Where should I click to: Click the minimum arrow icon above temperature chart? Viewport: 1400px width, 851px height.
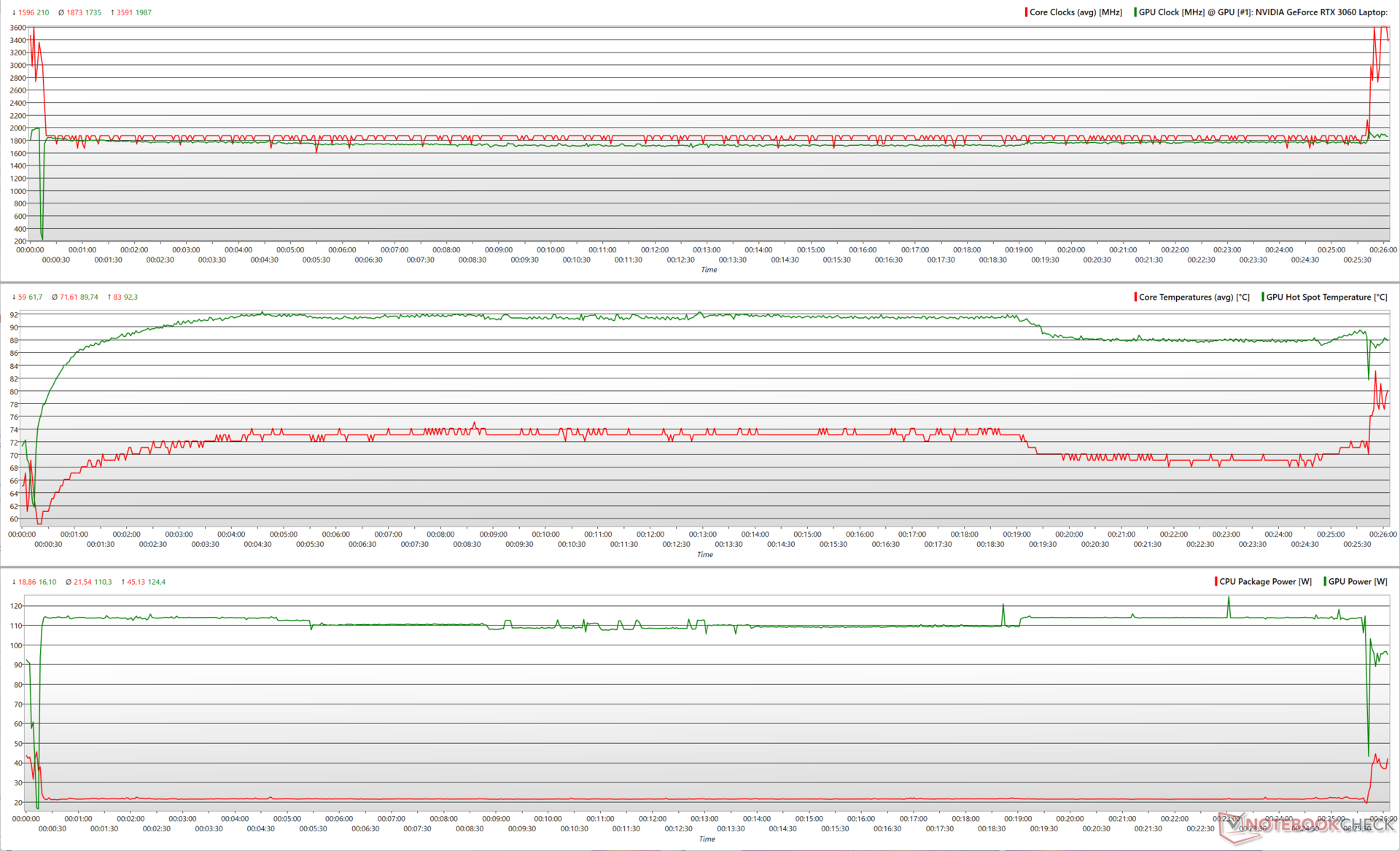point(14,297)
